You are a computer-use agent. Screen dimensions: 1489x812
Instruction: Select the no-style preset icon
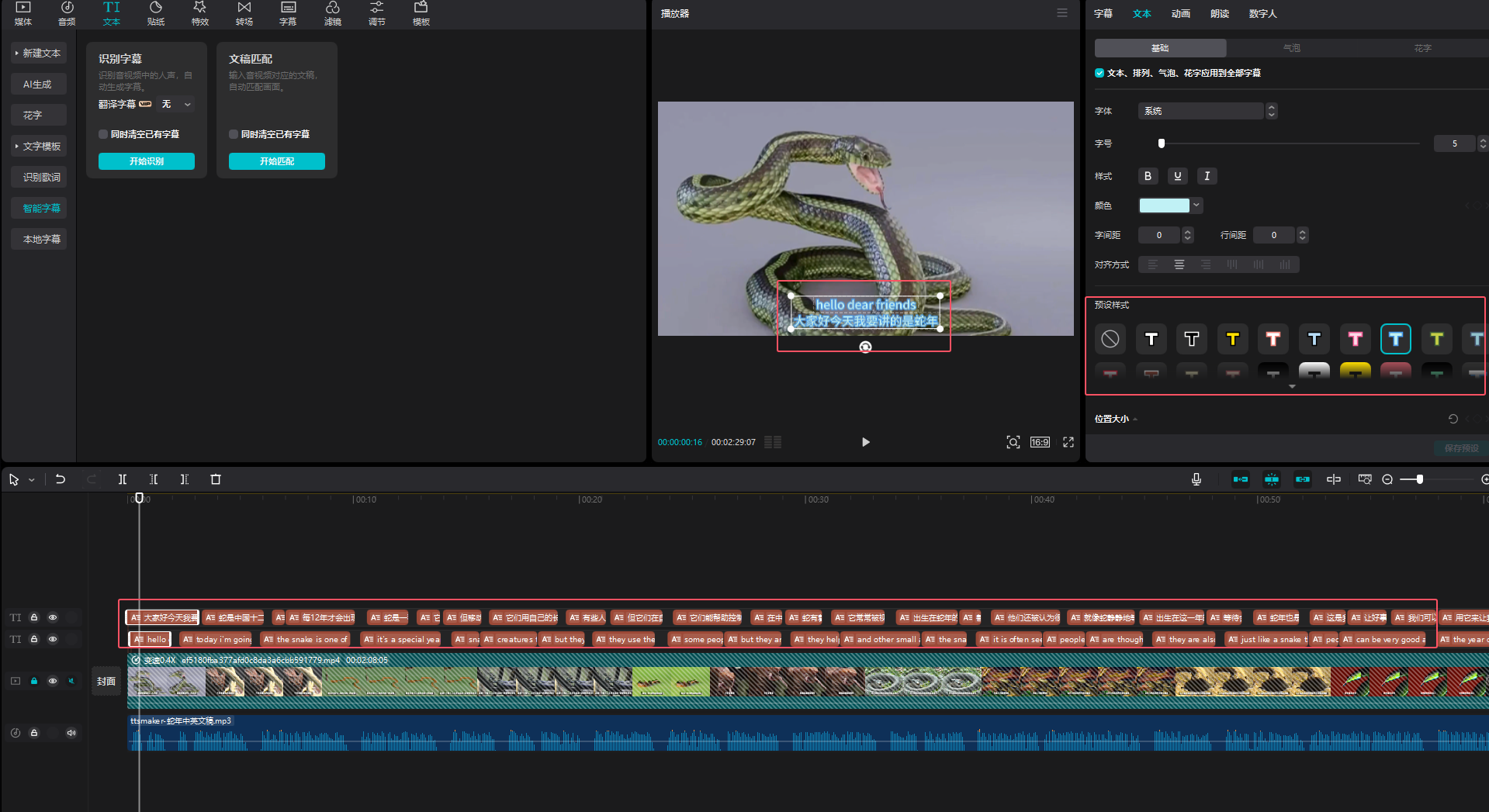coord(1110,339)
